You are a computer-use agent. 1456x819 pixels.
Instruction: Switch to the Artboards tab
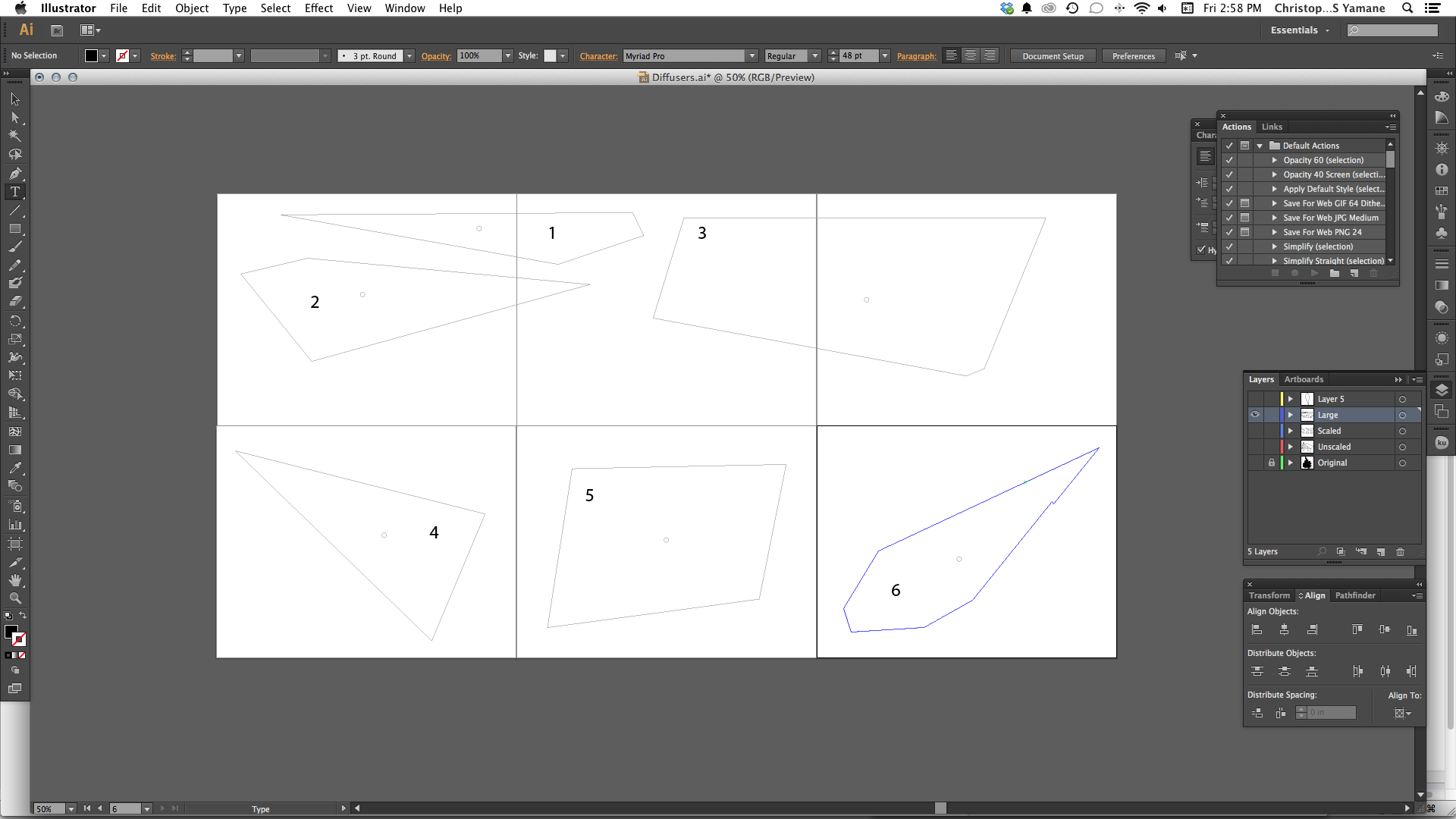pyautogui.click(x=1304, y=379)
